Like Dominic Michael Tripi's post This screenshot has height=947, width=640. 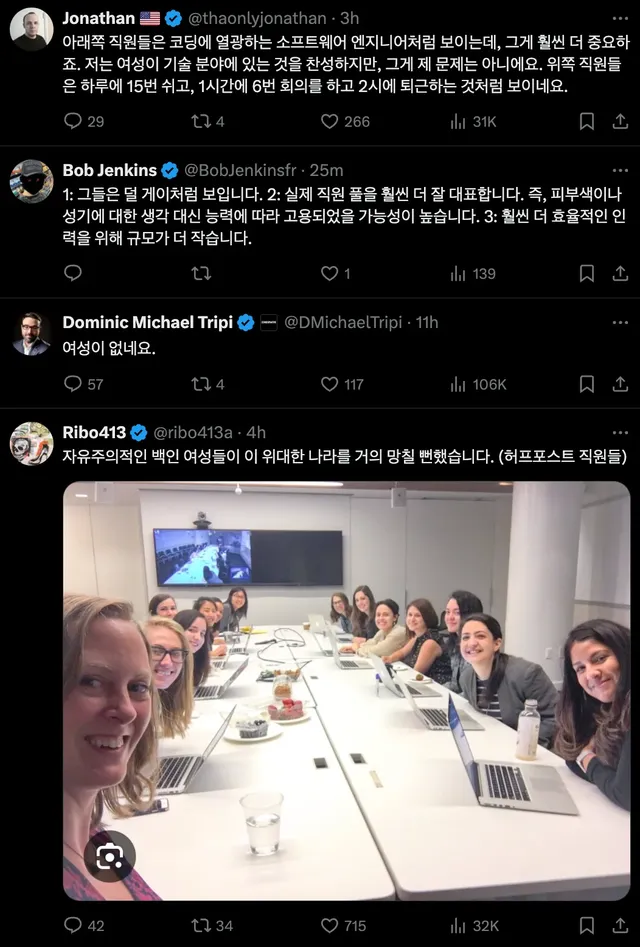pos(330,384)
